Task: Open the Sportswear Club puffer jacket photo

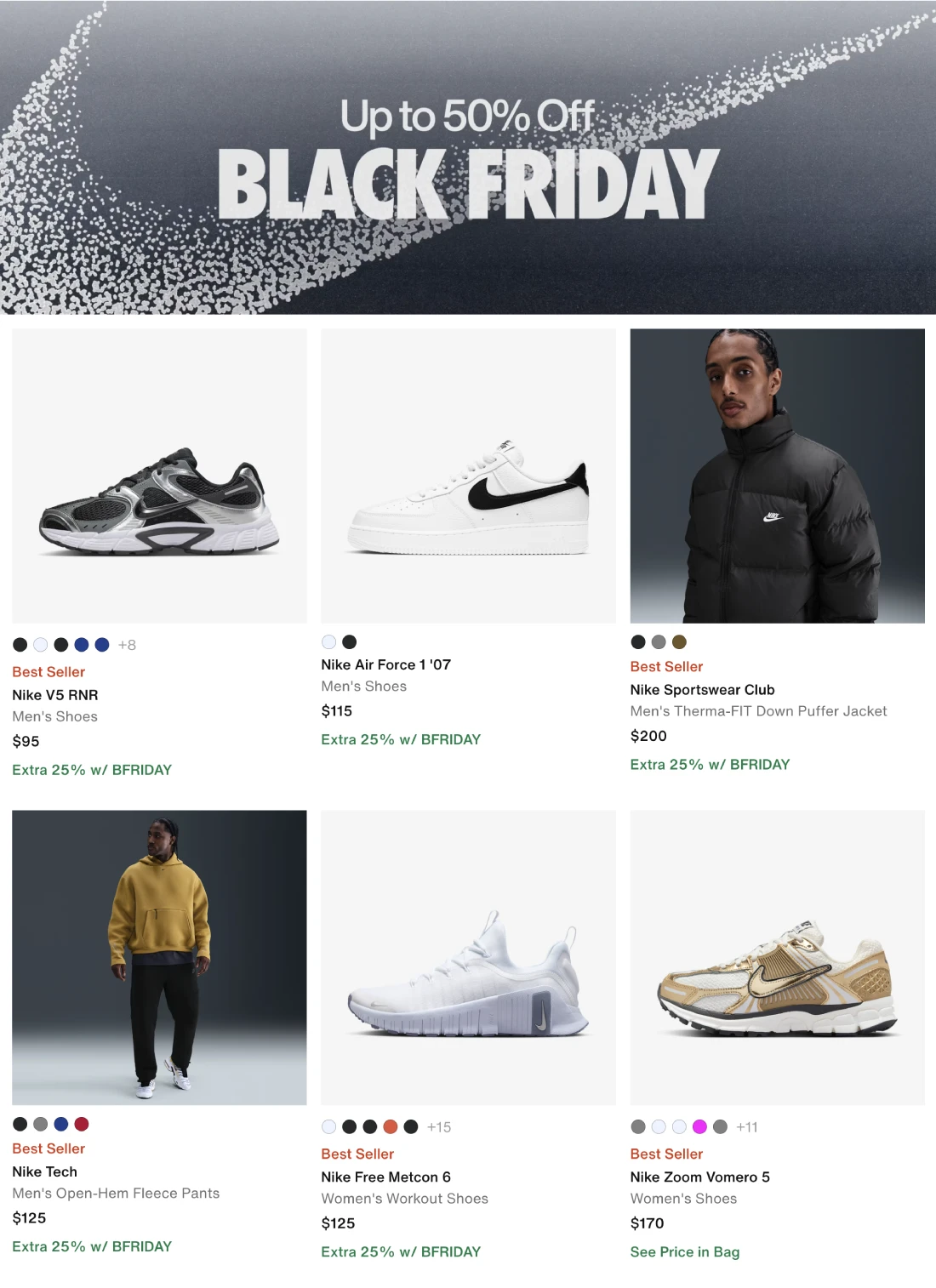Action: [x=777, y=476]
